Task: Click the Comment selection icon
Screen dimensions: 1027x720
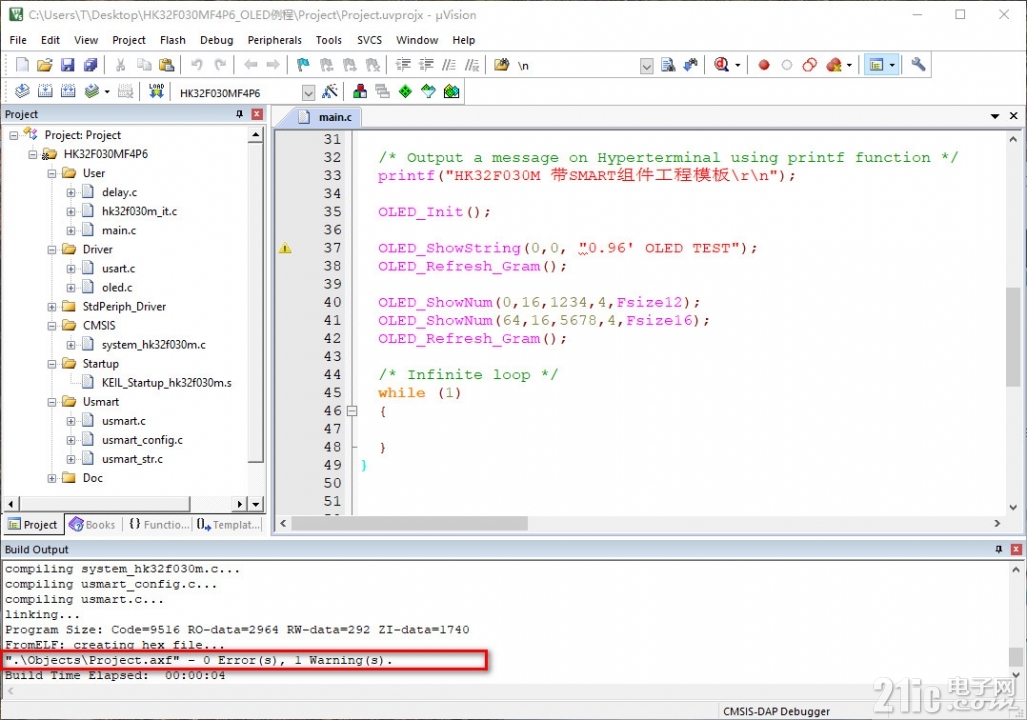Action: (x=449, y=65)
